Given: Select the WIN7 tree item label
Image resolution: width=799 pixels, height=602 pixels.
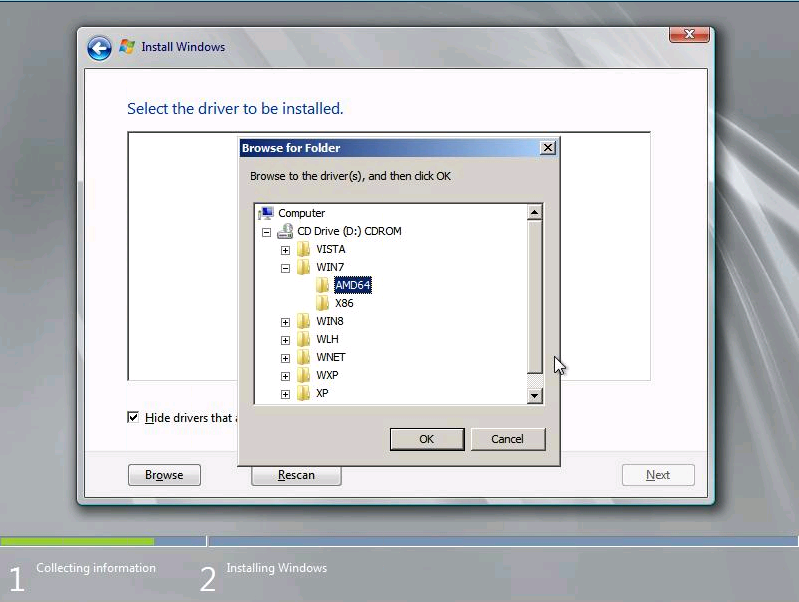Looking at the screenshot, I should tap(330, 267).
